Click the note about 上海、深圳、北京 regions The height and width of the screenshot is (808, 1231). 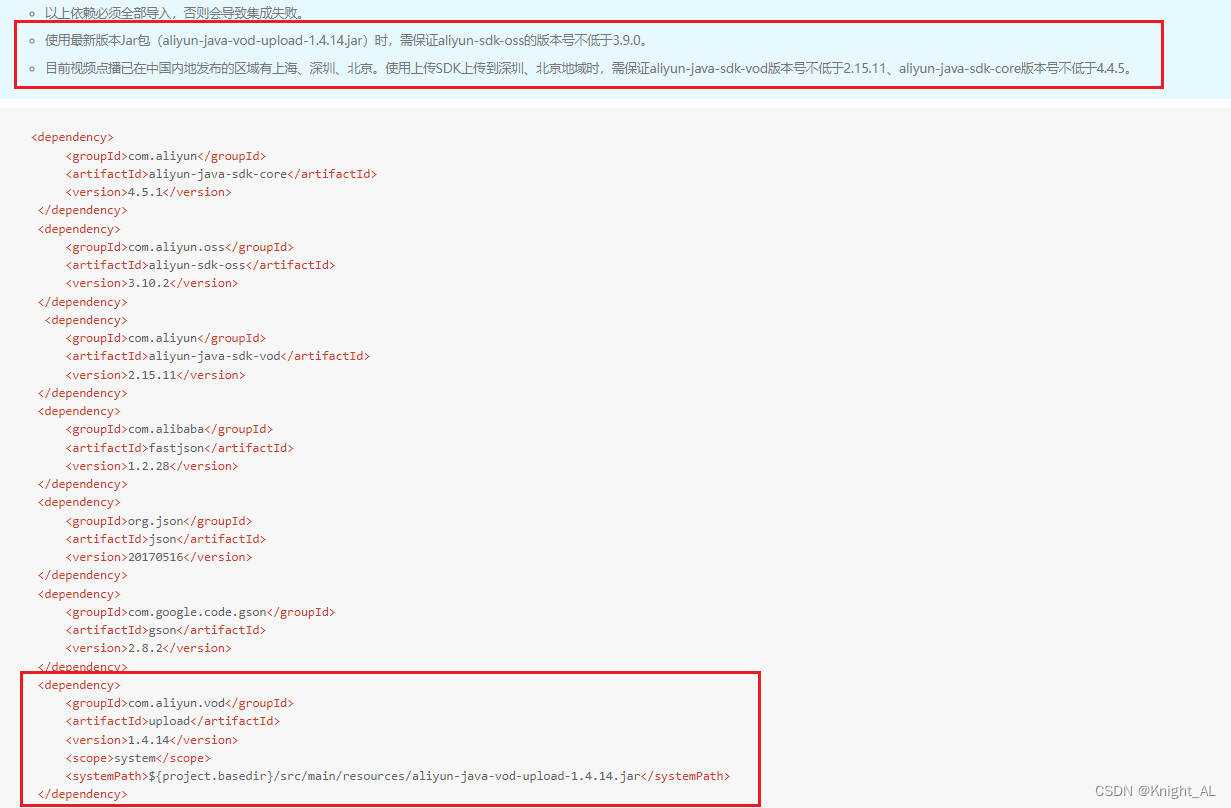click(590, 69)
